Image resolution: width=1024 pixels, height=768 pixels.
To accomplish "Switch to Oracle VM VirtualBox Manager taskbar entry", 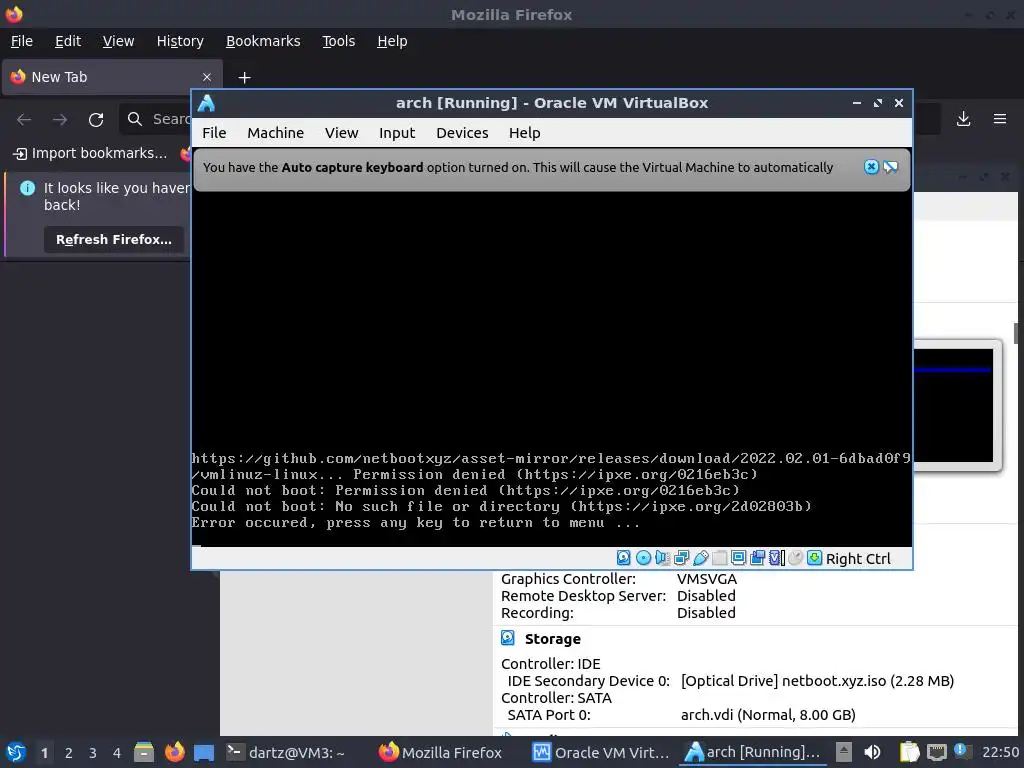I will coord(600,752).
